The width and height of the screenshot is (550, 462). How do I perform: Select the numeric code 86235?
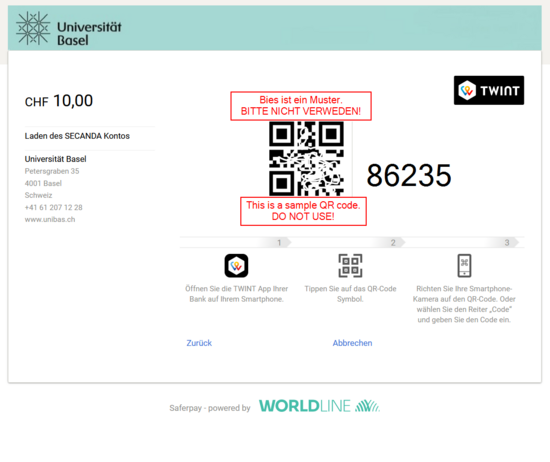pyautogui.click(x=409, y=175)
